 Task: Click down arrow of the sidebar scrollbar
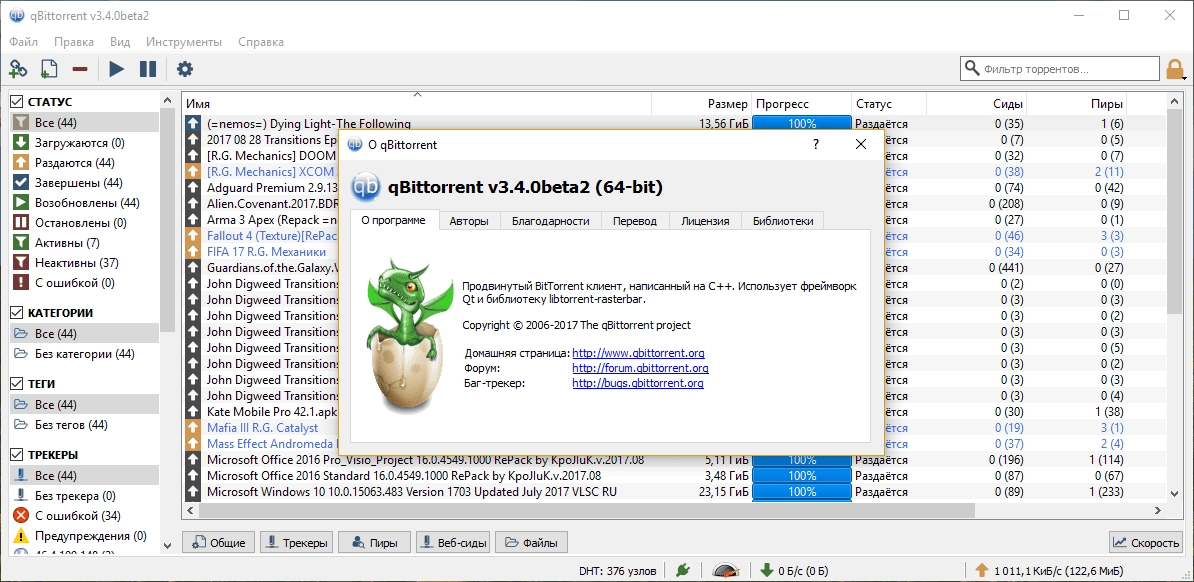tap(168, 545)
